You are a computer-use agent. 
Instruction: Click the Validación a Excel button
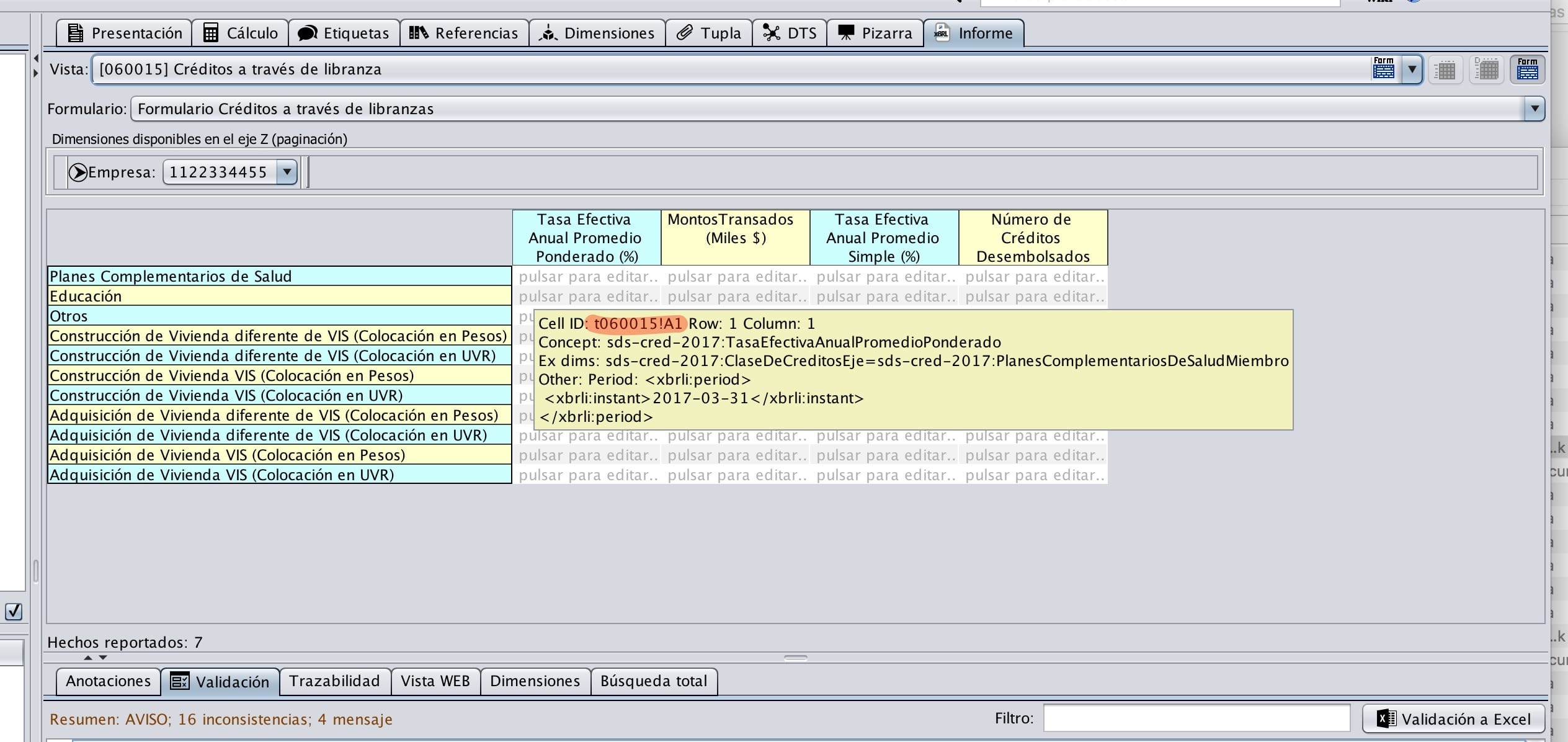pos(1453,719)
